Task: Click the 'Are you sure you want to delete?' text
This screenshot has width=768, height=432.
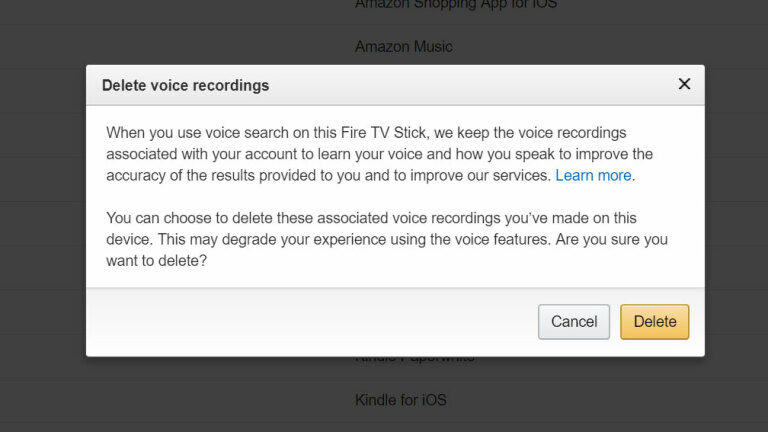Action: 387,250
